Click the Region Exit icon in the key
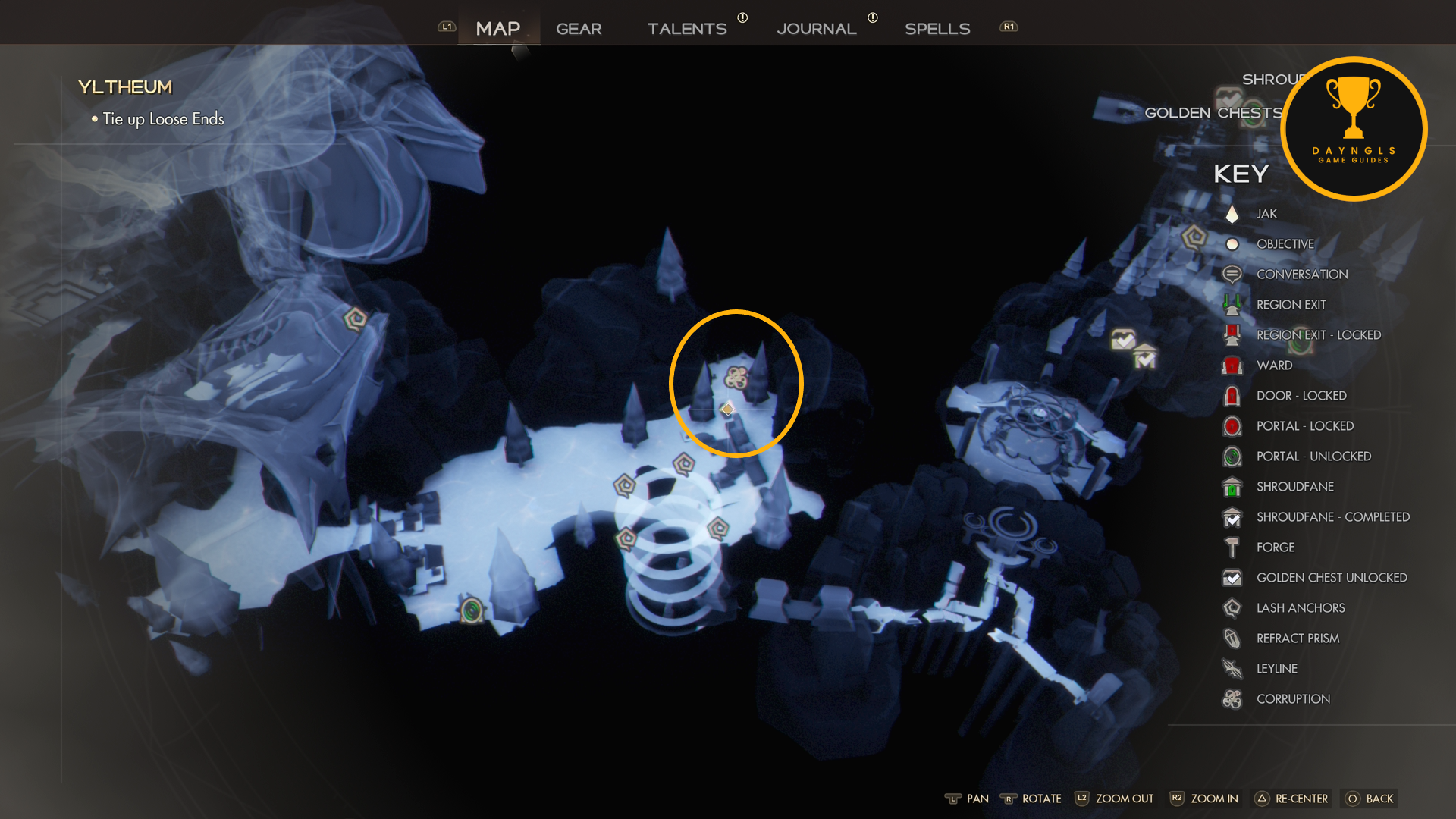This screenshot has height=819, width=1456. click(1232, 305)
